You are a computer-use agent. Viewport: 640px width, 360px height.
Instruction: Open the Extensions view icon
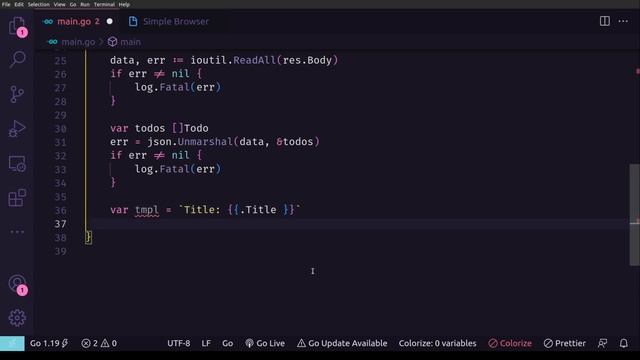point(17,198)
